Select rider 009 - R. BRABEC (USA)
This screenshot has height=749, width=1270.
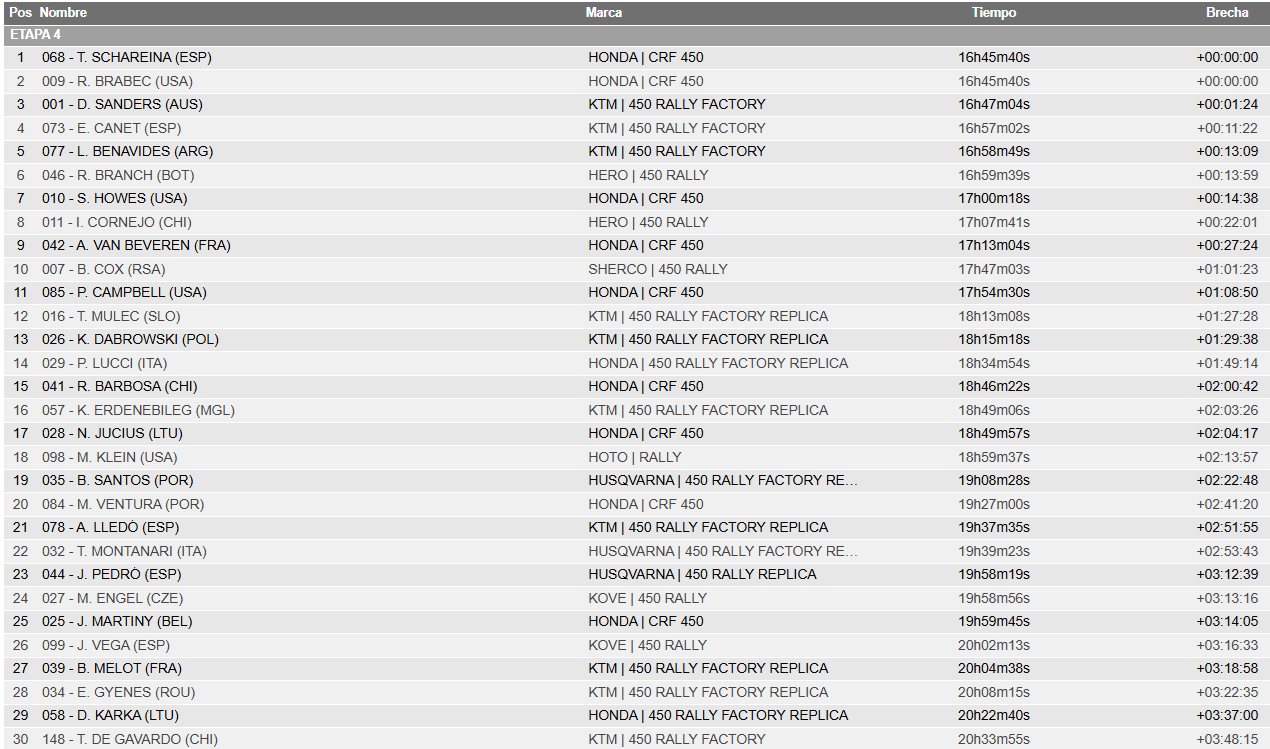(x=117, y=81)
